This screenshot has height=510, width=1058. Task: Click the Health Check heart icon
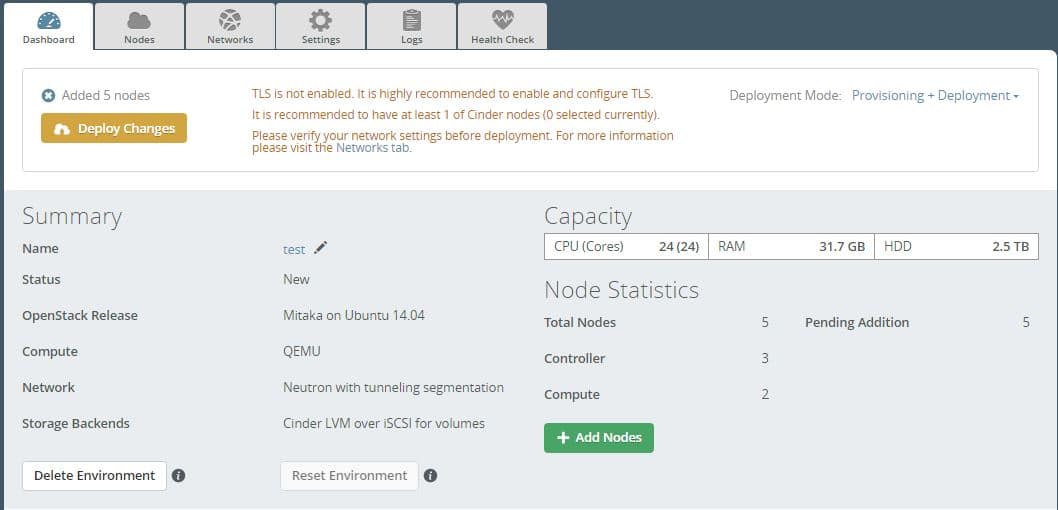coord(502,19)
